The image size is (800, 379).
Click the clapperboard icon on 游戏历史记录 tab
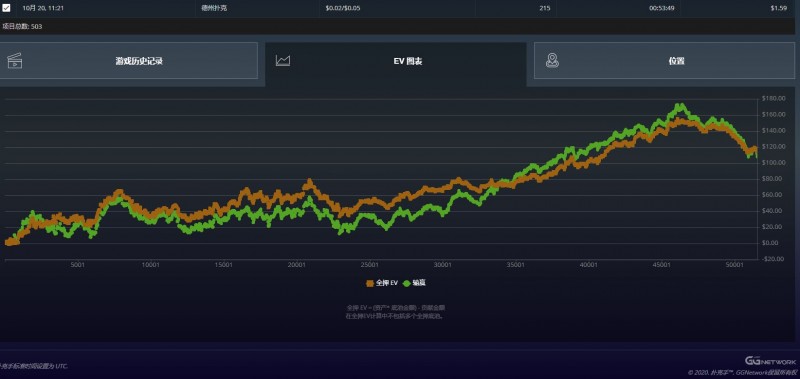15,61
